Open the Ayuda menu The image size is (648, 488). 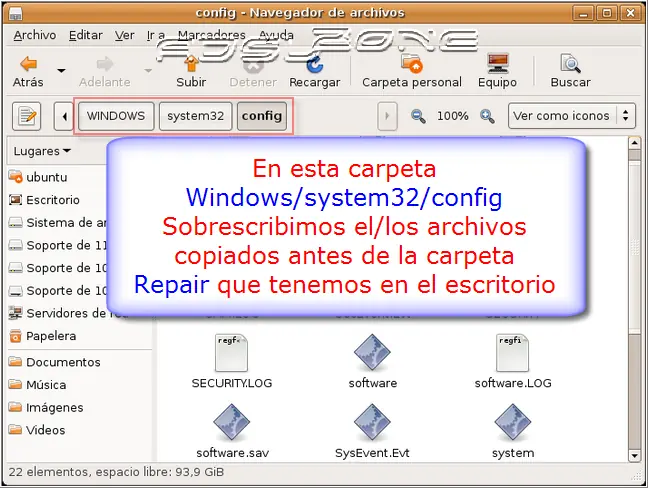tap(276, 36)
